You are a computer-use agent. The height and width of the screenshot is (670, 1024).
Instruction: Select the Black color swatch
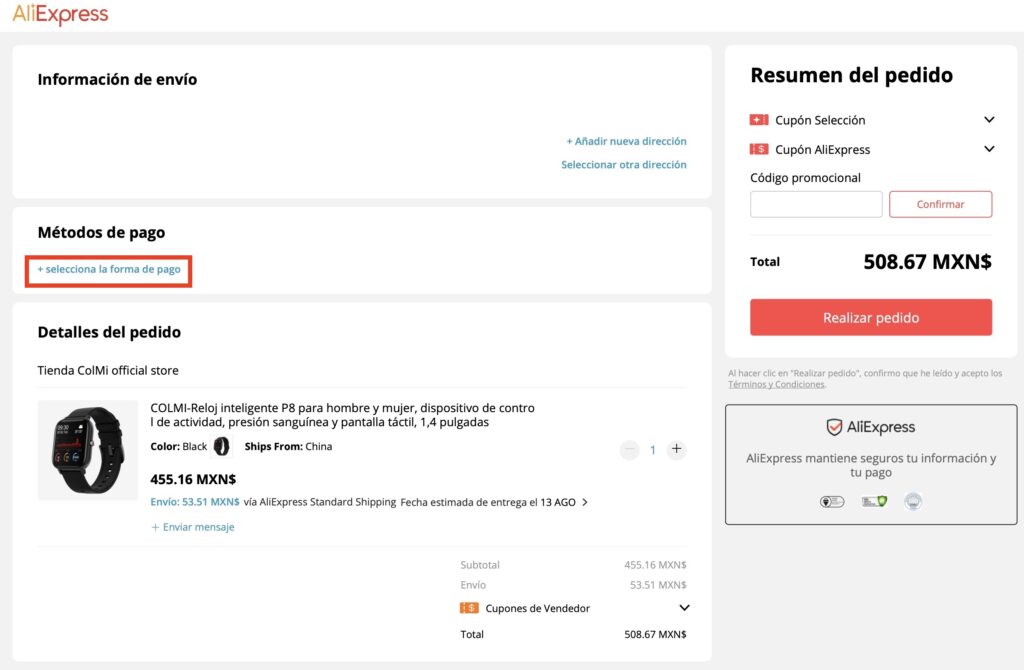point(222,447)
